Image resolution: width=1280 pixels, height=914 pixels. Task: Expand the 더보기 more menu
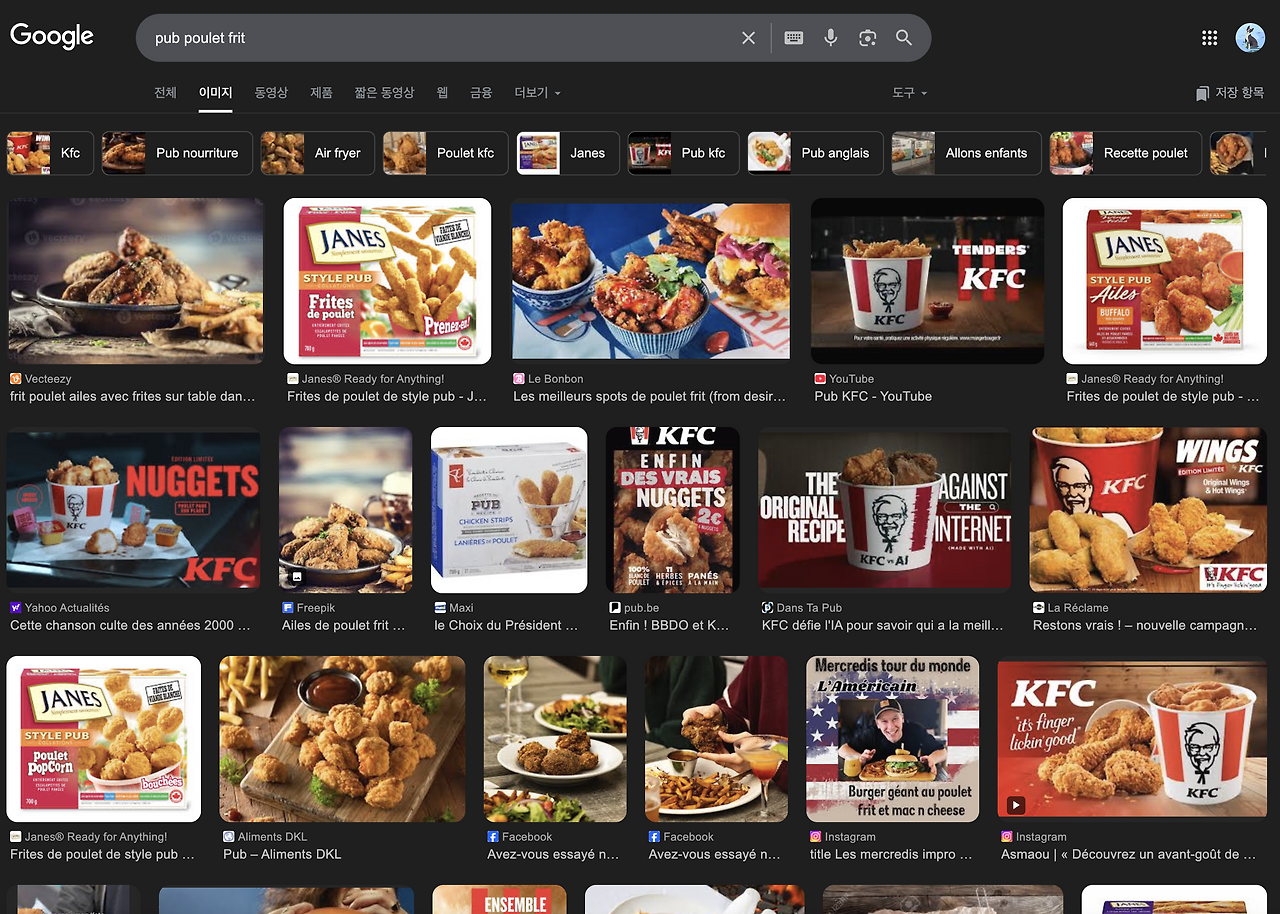[x=538, y=93]
